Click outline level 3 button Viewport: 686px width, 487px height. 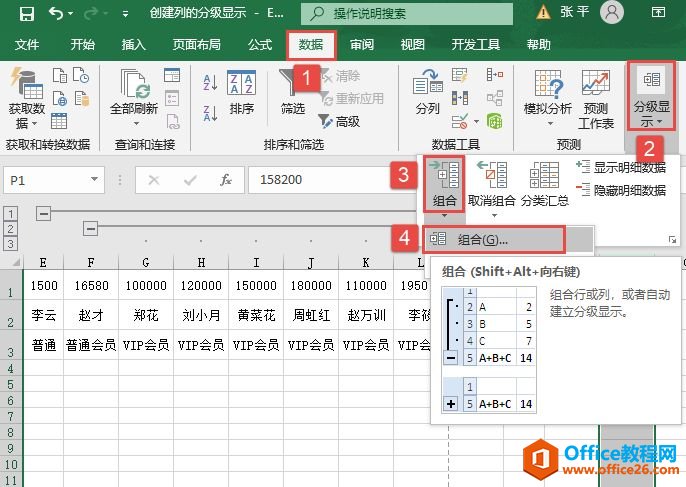coord(10,244)
